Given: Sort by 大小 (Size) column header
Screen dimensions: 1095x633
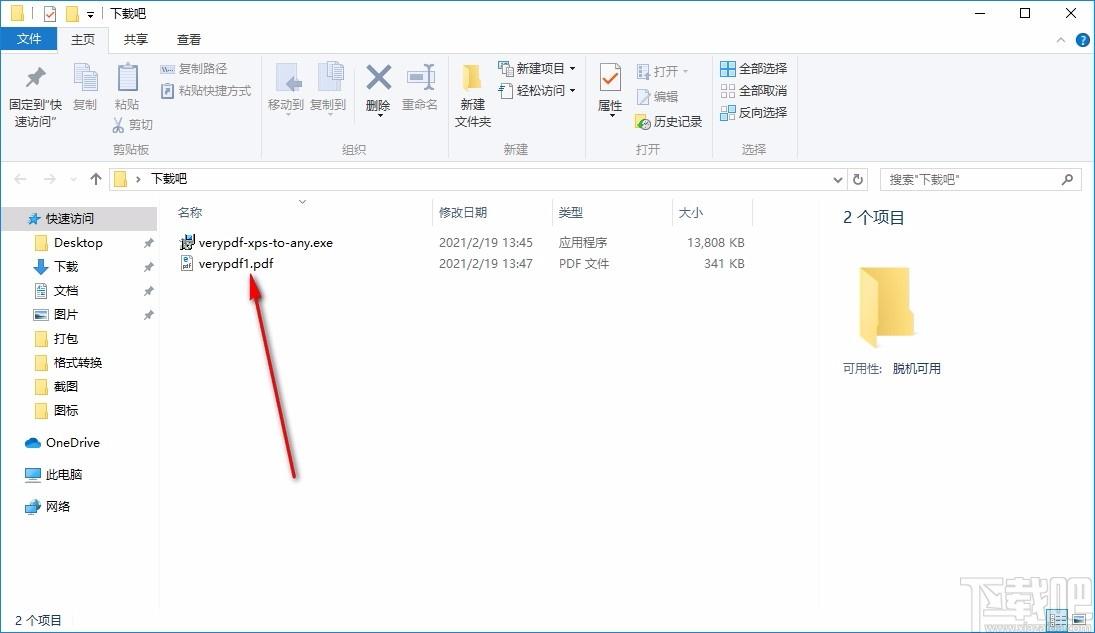Looking at the screenshot, I should [691, 212].
